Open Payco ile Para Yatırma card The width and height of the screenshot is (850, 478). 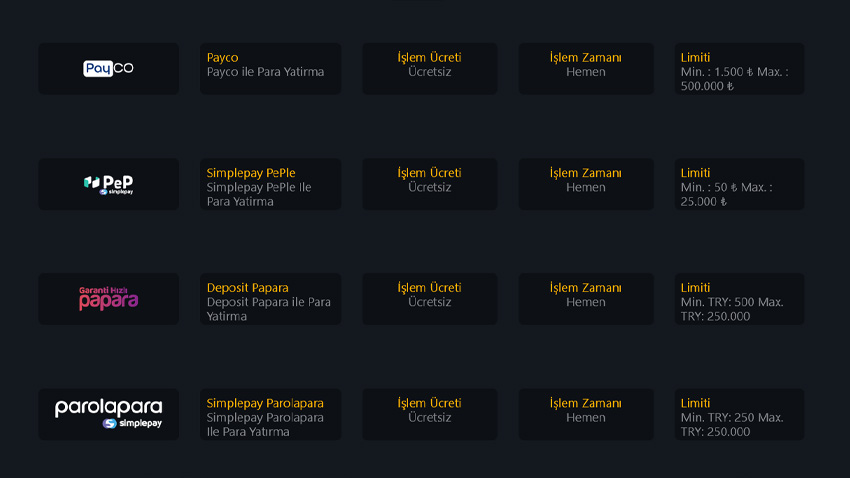[271, 69]
